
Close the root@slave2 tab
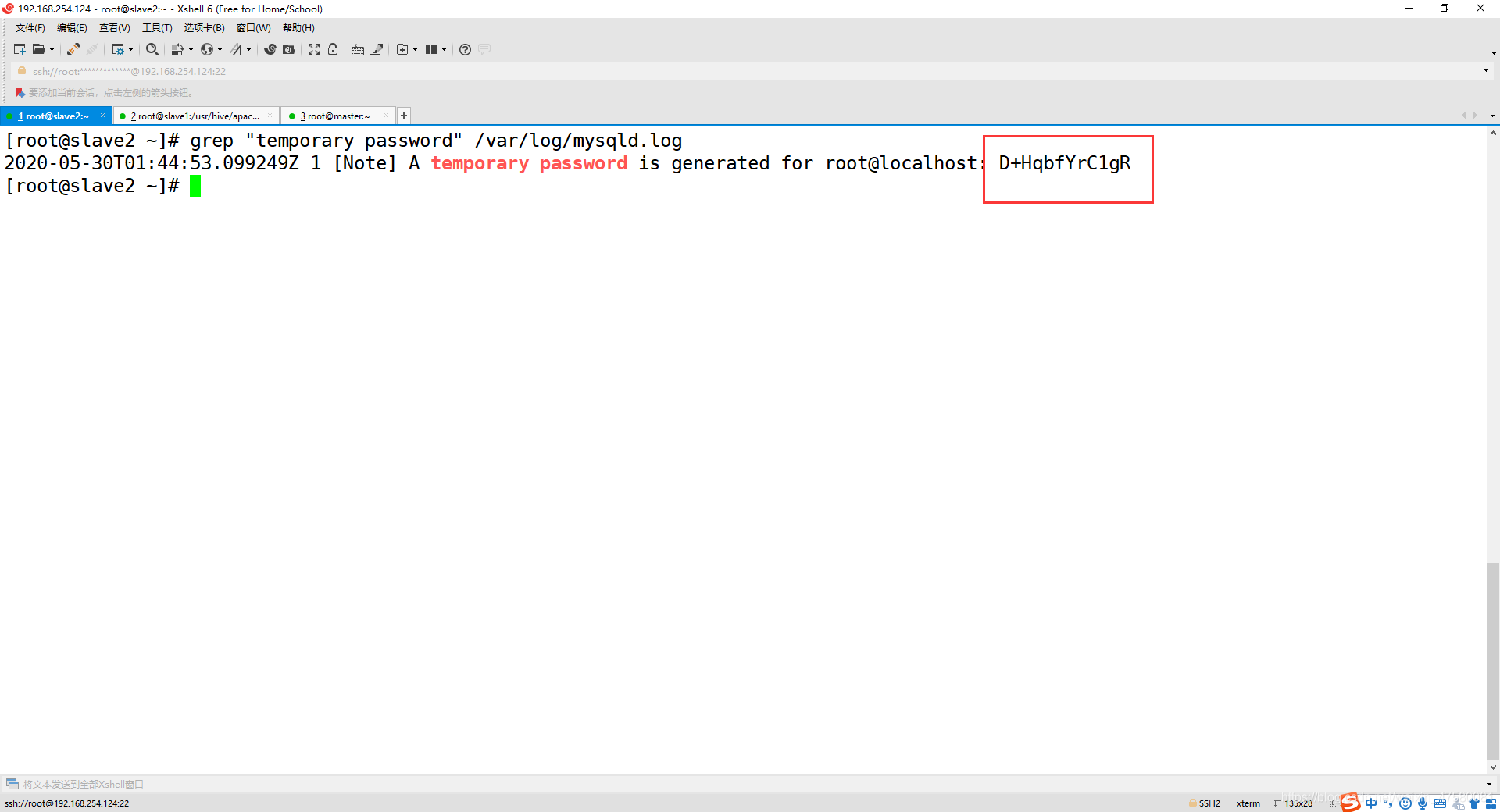click(102, 116)
